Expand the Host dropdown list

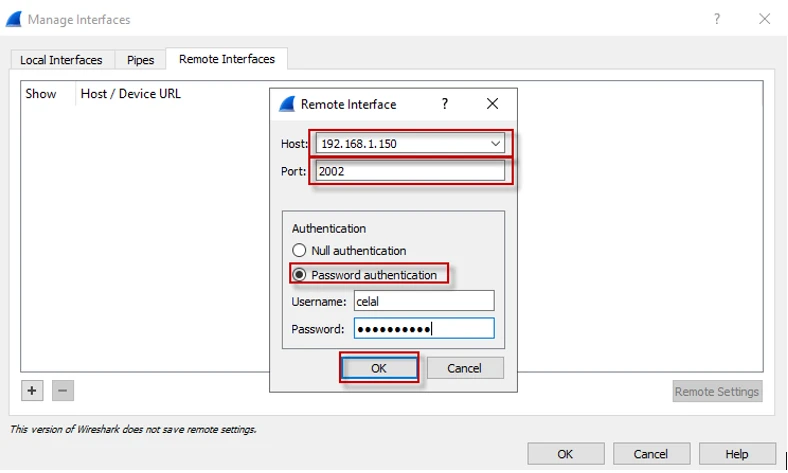(495, 144)
